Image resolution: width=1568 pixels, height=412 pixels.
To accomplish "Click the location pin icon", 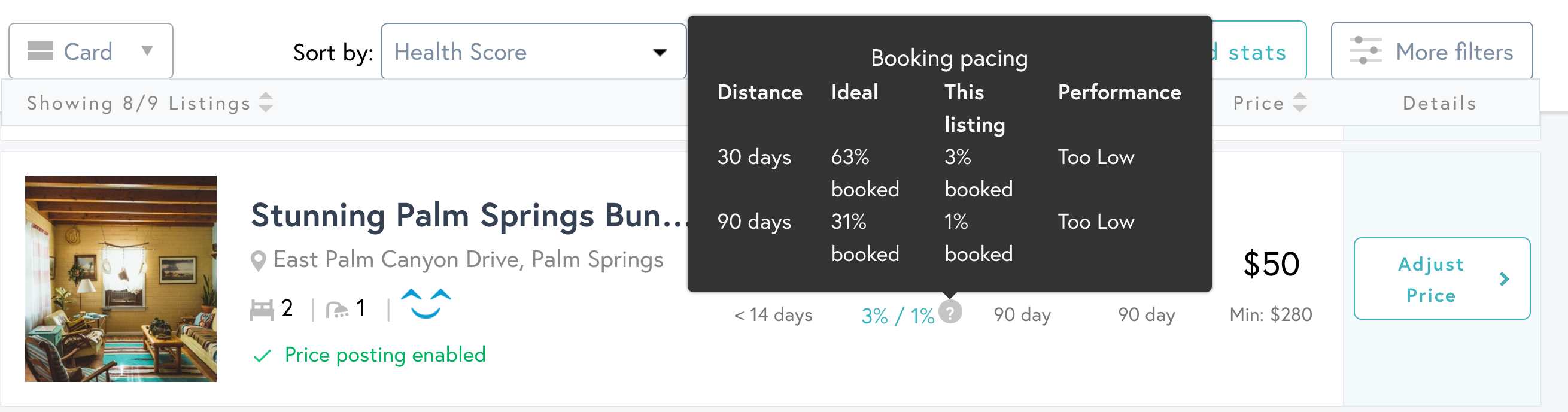I will tap(258, 261).
